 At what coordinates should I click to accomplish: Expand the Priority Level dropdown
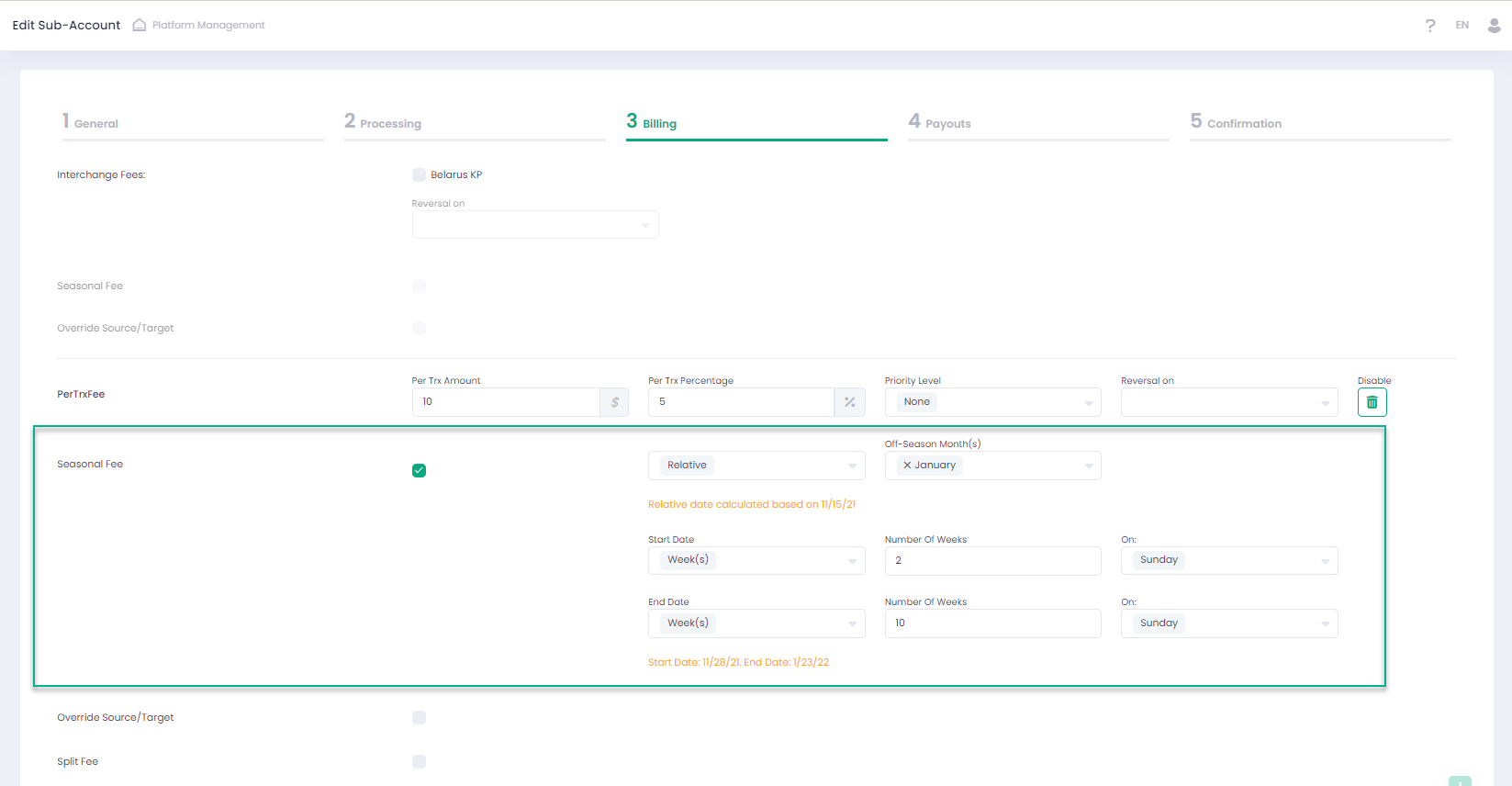coord(992,402)
